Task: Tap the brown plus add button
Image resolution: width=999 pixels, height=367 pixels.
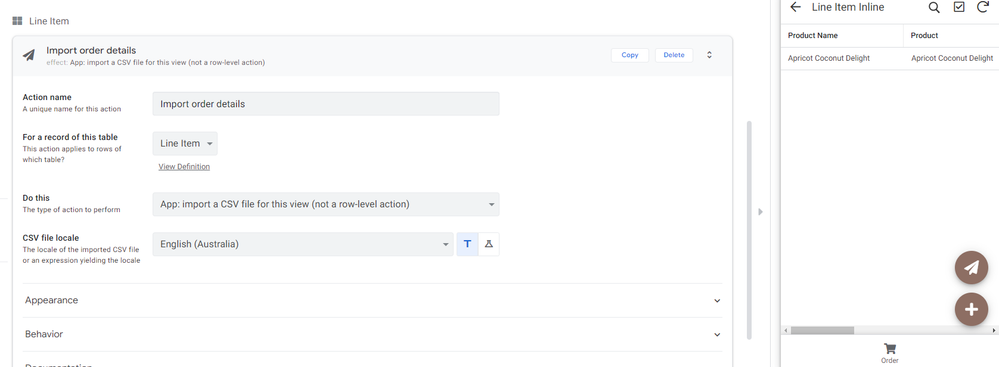Action: tap(971, 310)
